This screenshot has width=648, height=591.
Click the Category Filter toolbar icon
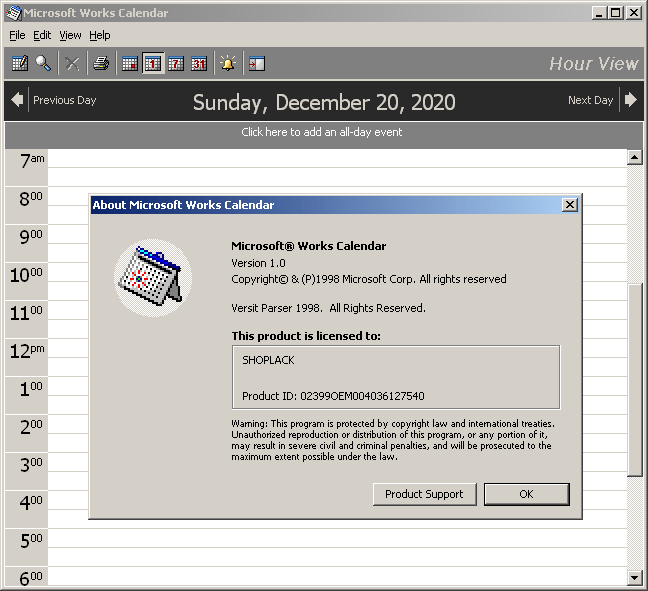pos(256,63)
